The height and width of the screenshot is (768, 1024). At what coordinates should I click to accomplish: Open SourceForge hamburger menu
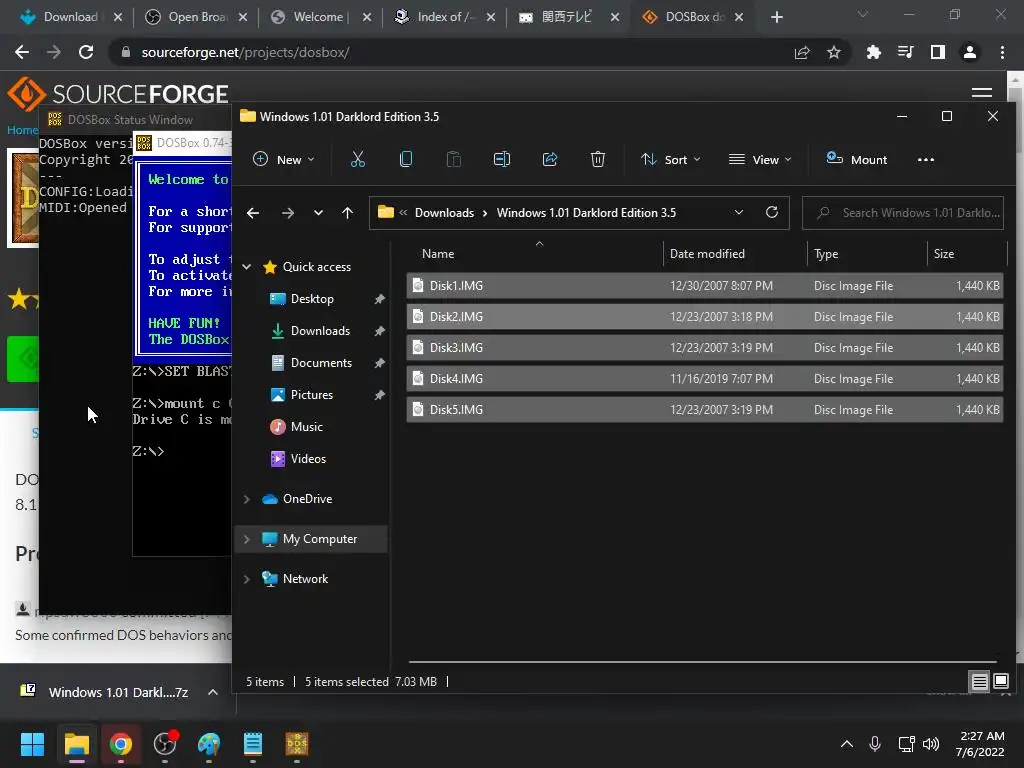[982, 93]
